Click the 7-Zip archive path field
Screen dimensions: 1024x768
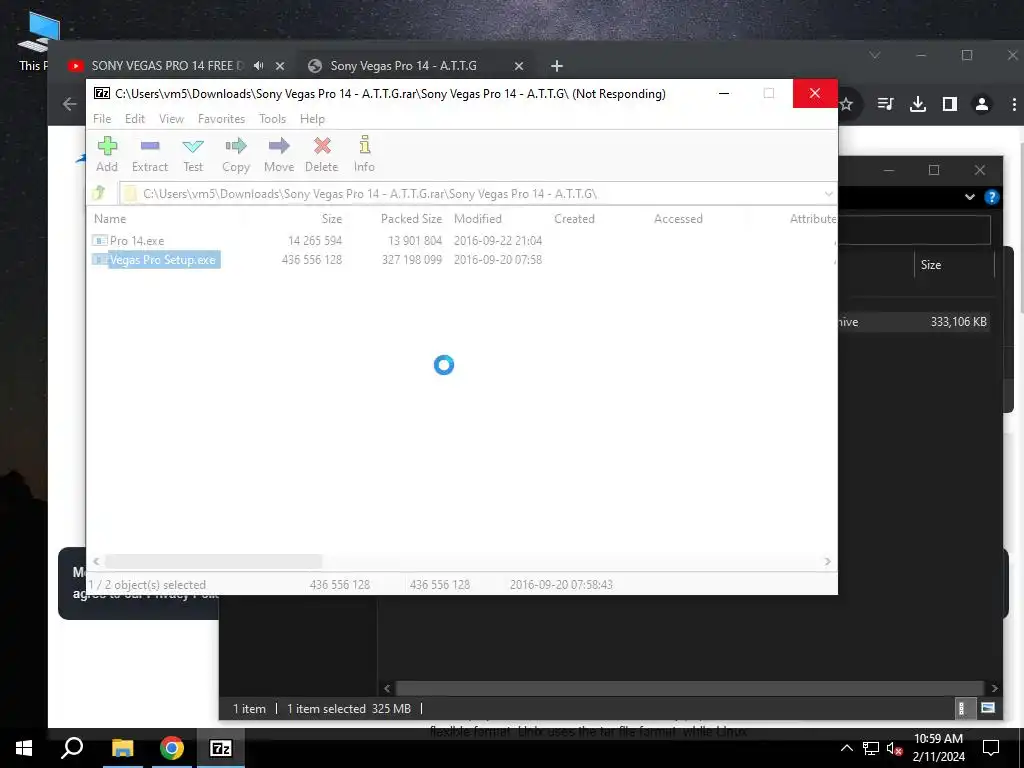coord(477,194)
